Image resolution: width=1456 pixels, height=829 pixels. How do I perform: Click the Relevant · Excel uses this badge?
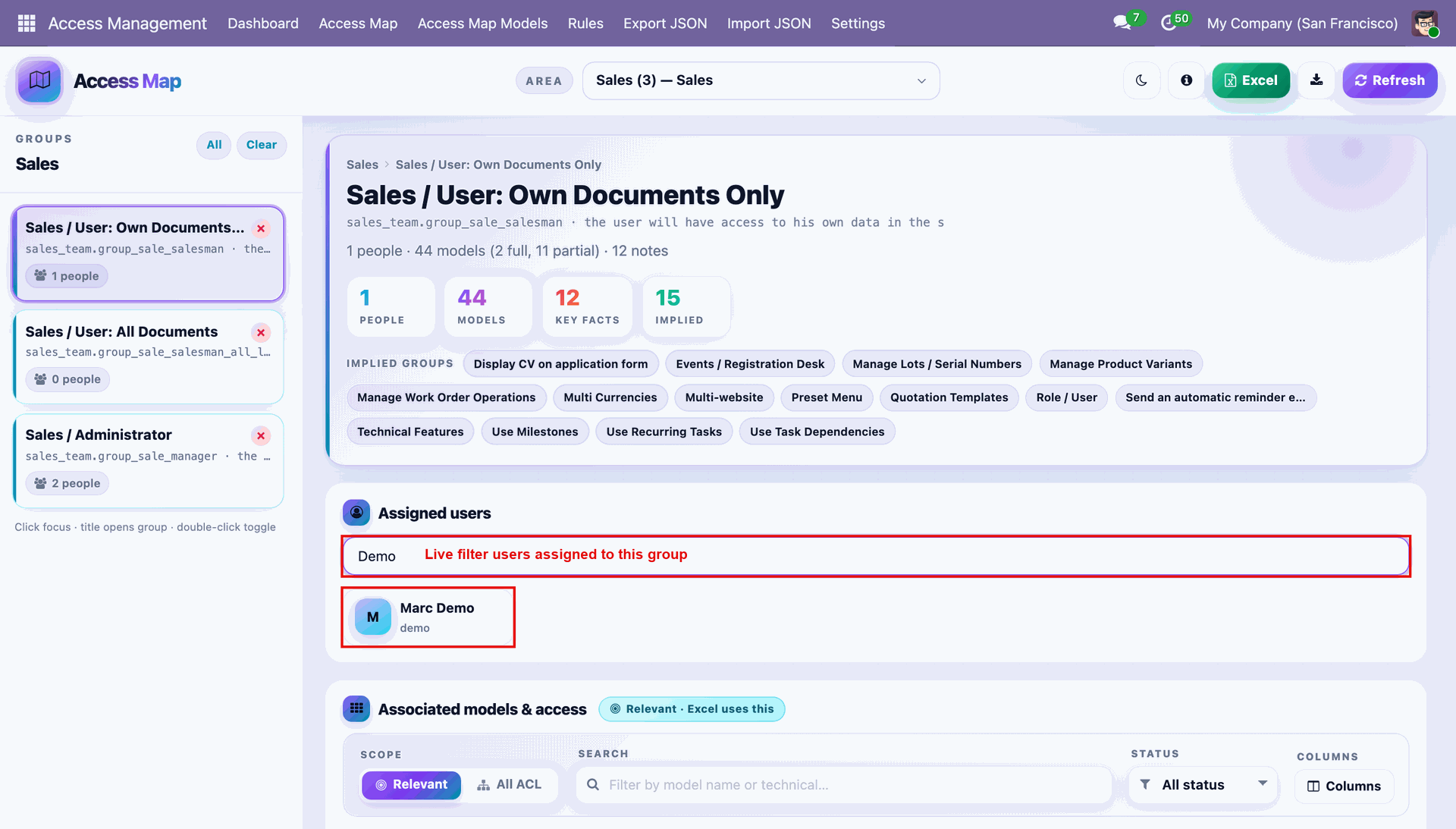[x=692, y=709]
